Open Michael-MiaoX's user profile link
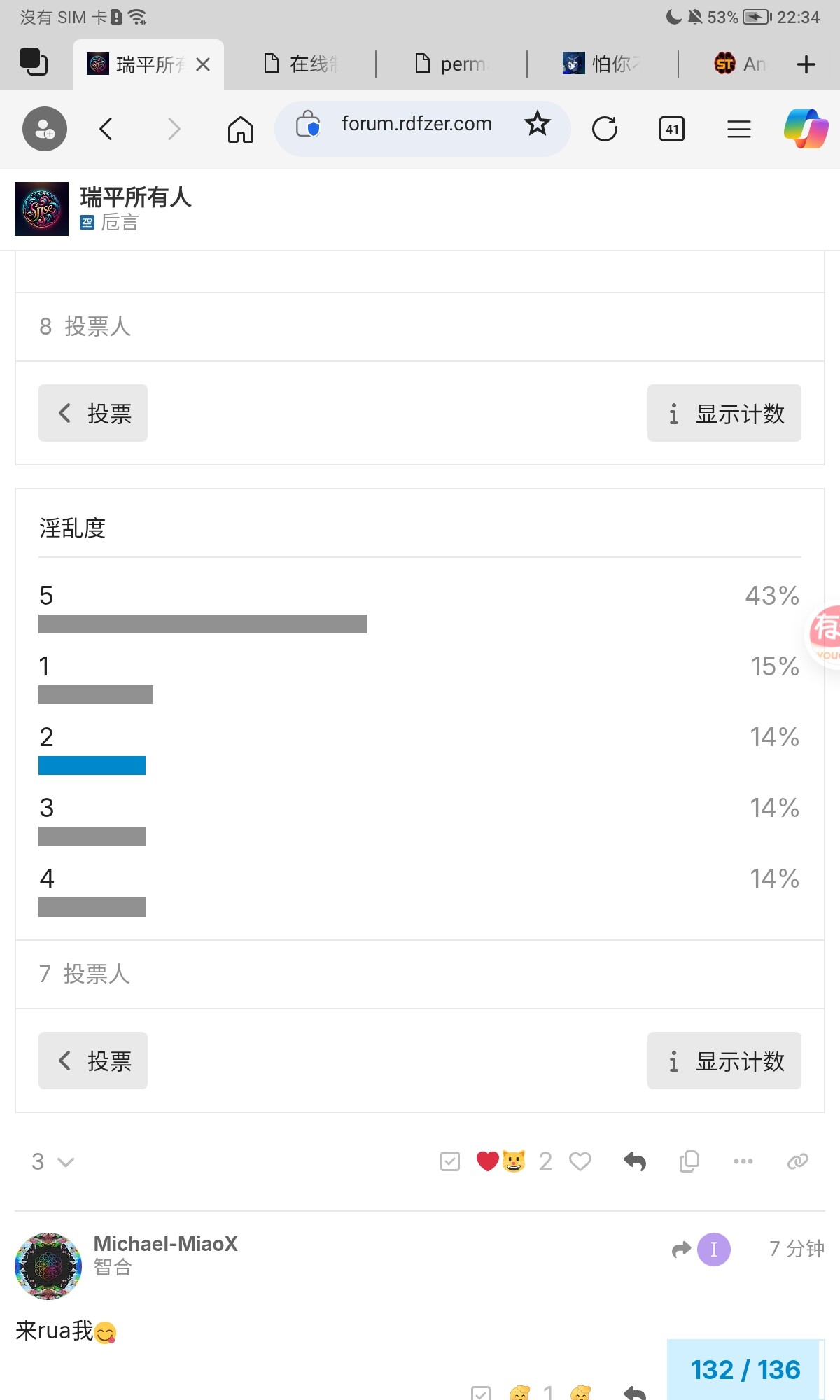This screenshot has height=1400, width=840. (166, 1243)
